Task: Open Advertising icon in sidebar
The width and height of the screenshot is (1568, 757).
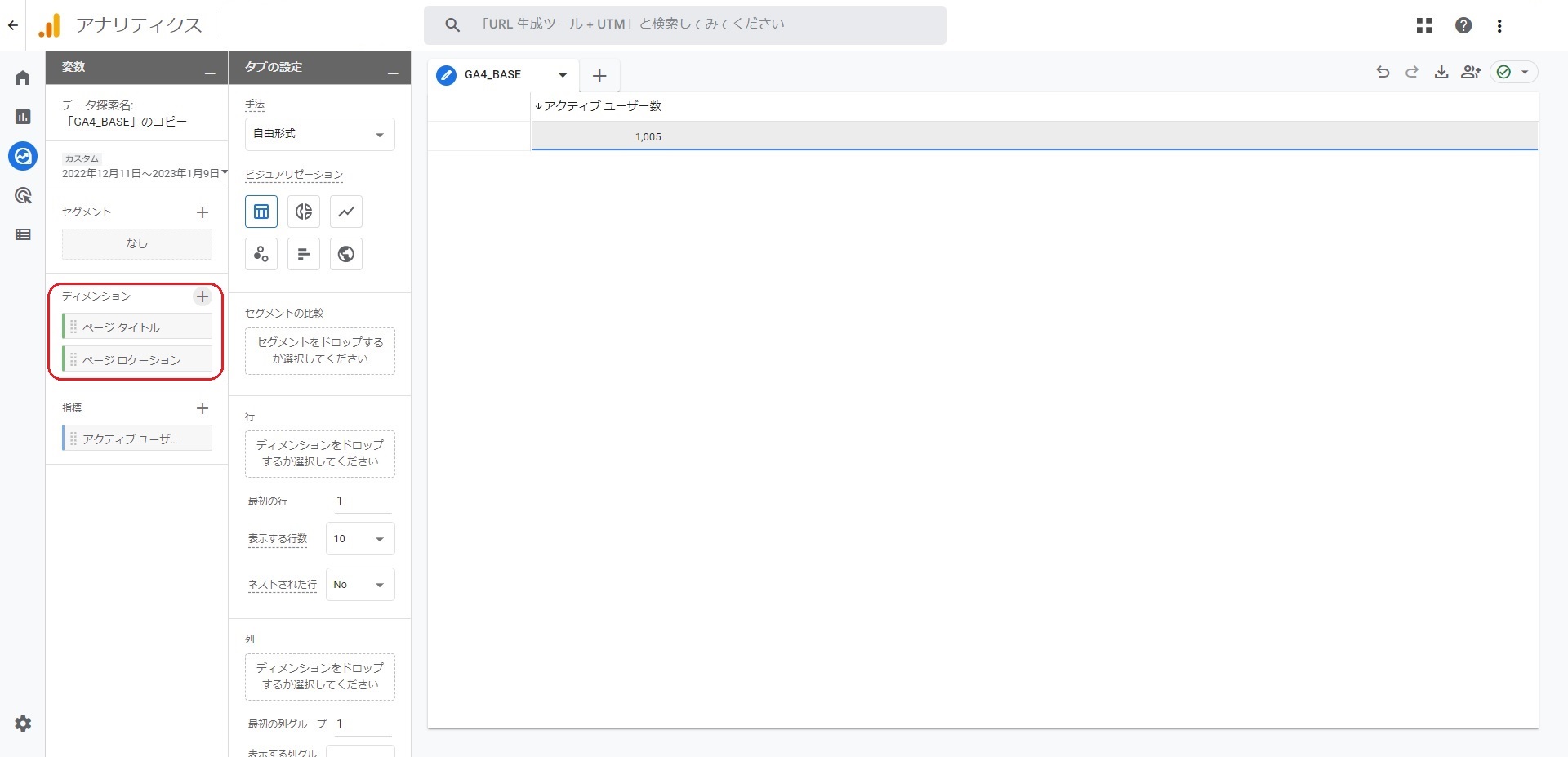Action: [23, 195]
